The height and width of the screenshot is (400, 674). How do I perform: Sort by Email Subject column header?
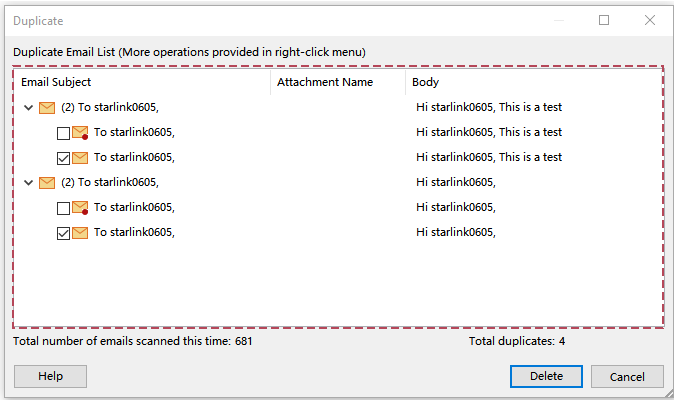140,82
